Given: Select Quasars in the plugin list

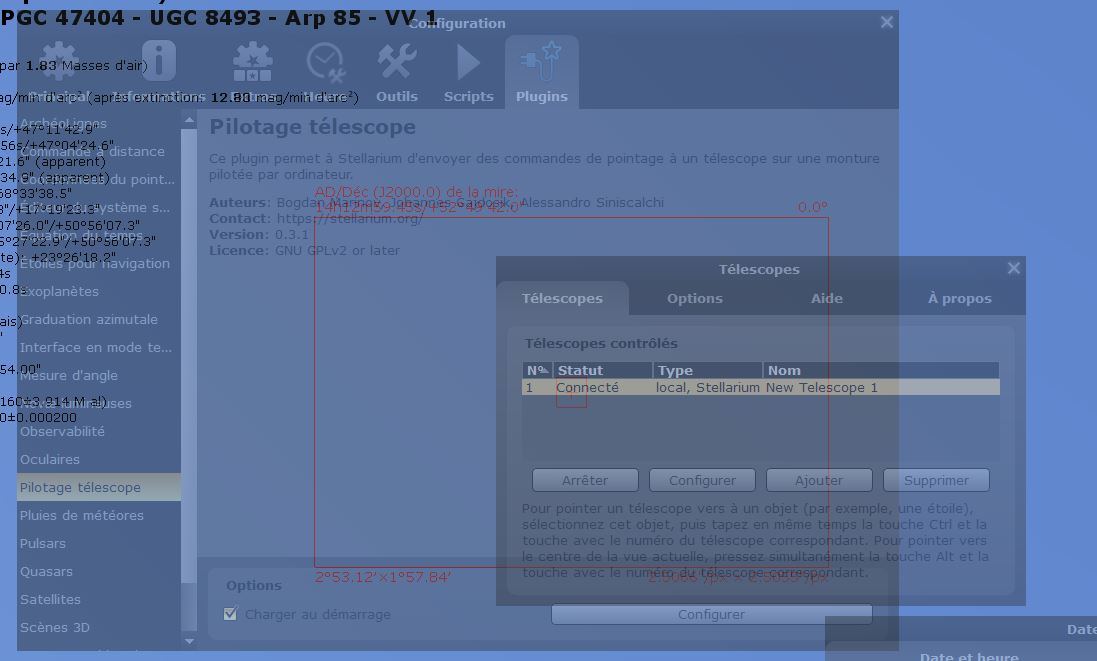Looking at the screenshot, I should tap(99, 571).
